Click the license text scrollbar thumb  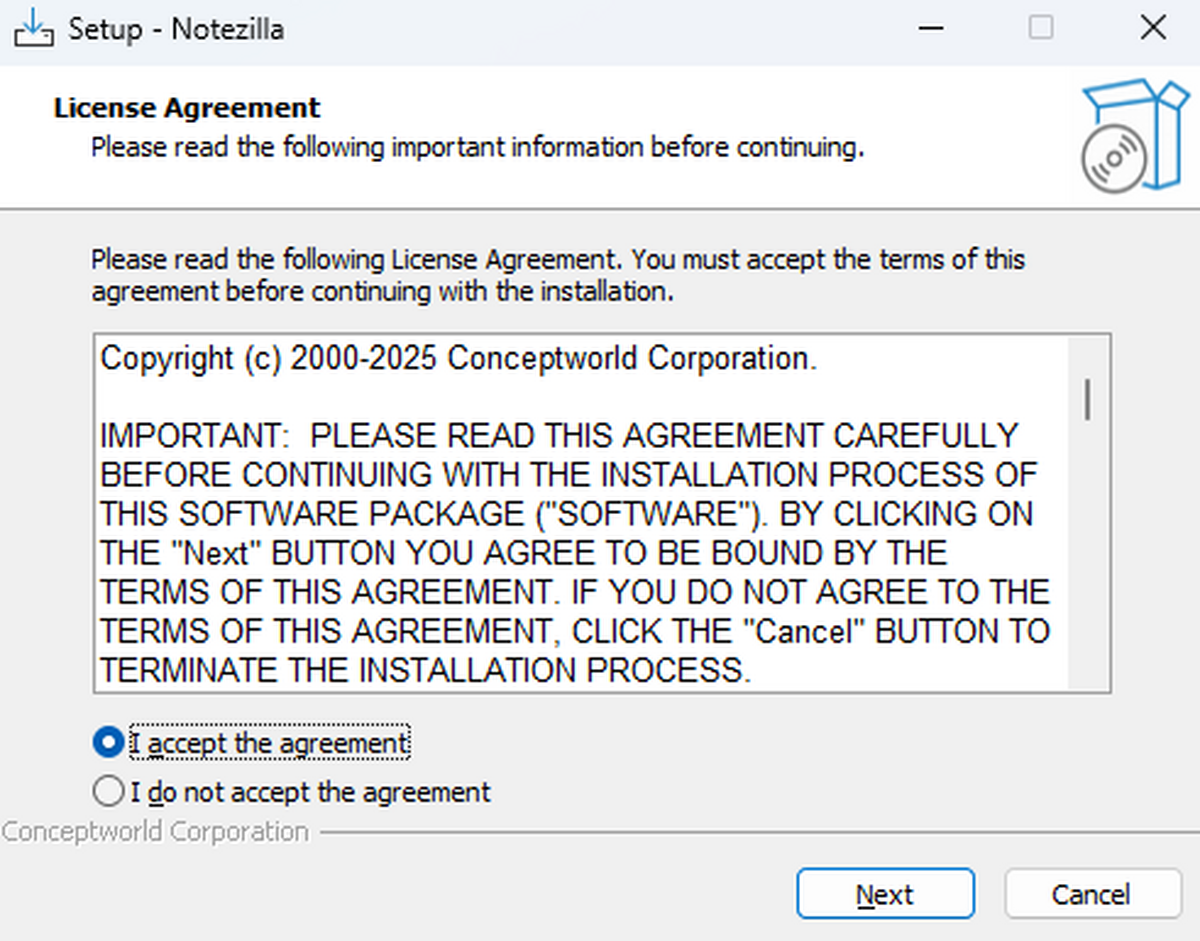point(1087,399)
